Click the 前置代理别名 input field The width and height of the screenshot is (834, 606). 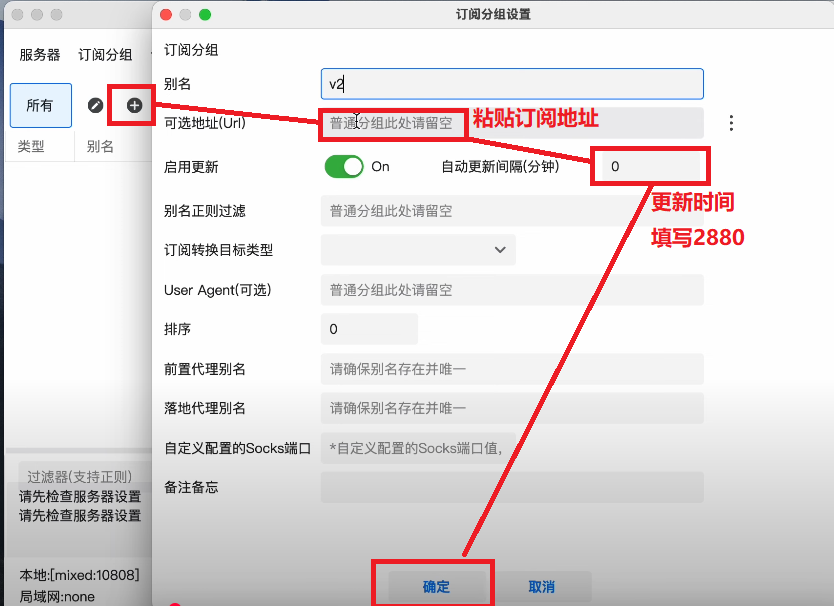(512, 369)
